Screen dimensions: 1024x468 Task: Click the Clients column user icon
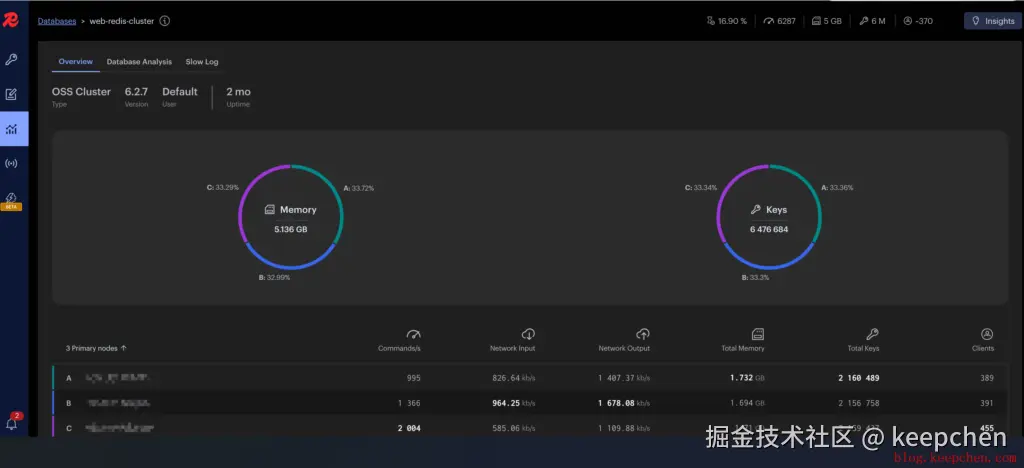coord(987,334)
